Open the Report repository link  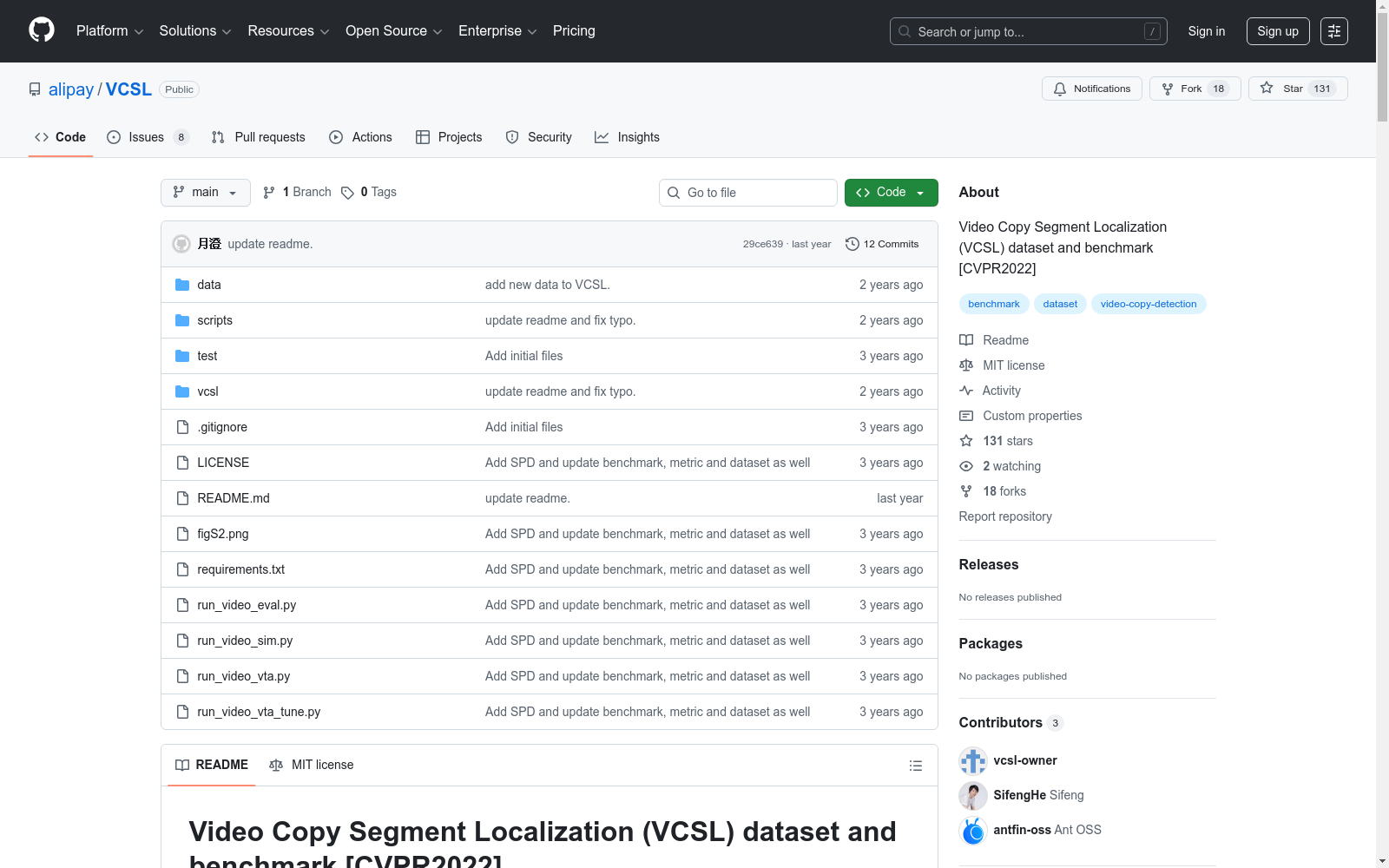[1005, 516]
